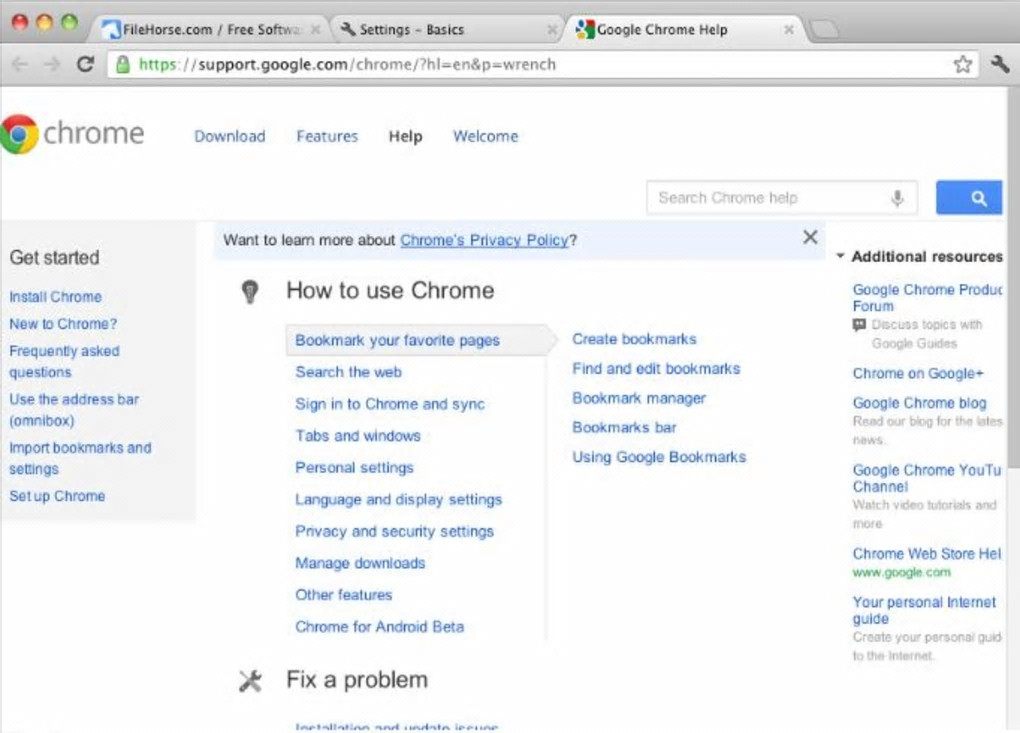Click the Install Chrome link
The image size is (1020, 733).
[55, 297]
